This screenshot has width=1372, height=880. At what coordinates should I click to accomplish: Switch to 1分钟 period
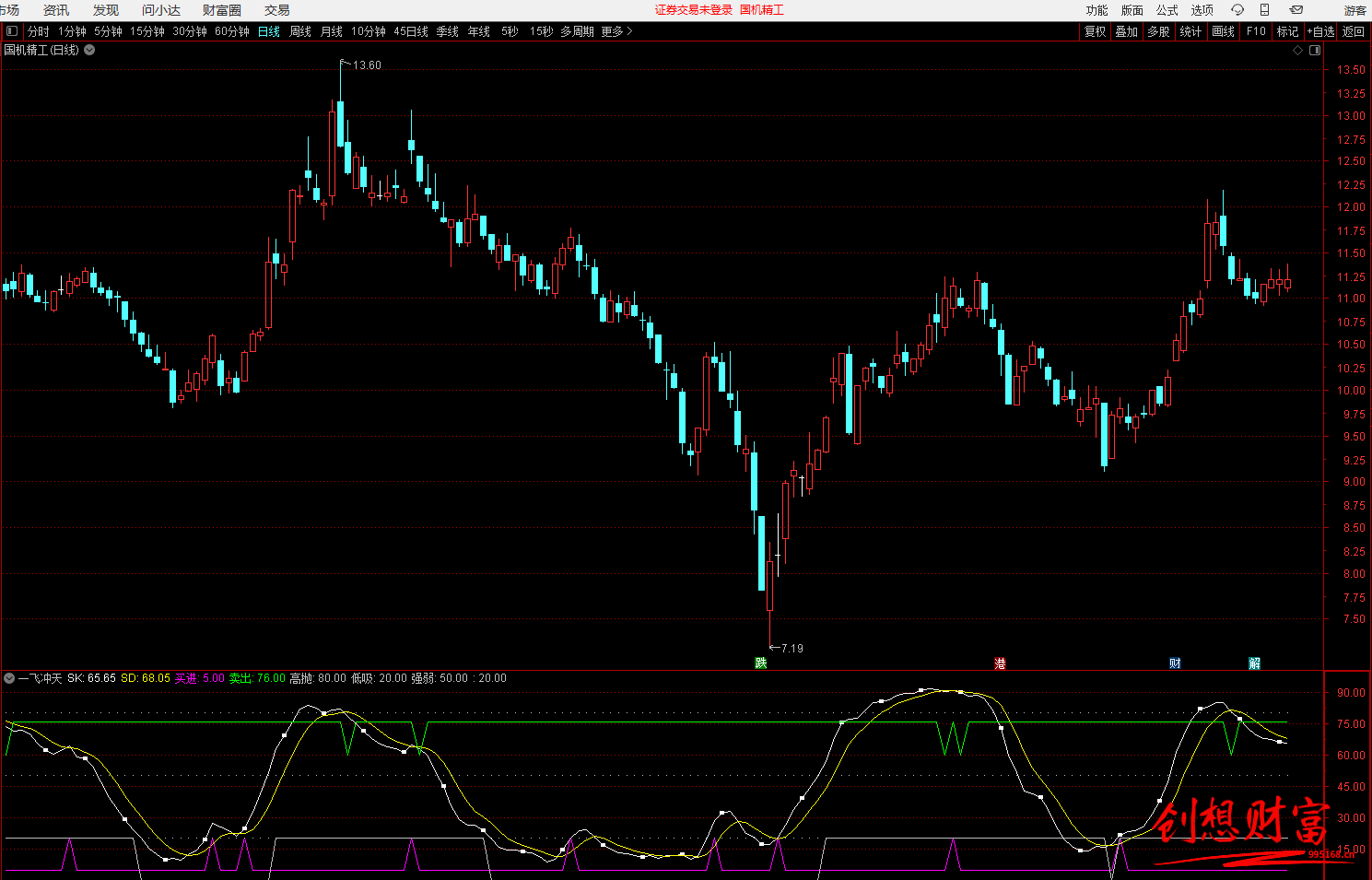pos(72,31)
